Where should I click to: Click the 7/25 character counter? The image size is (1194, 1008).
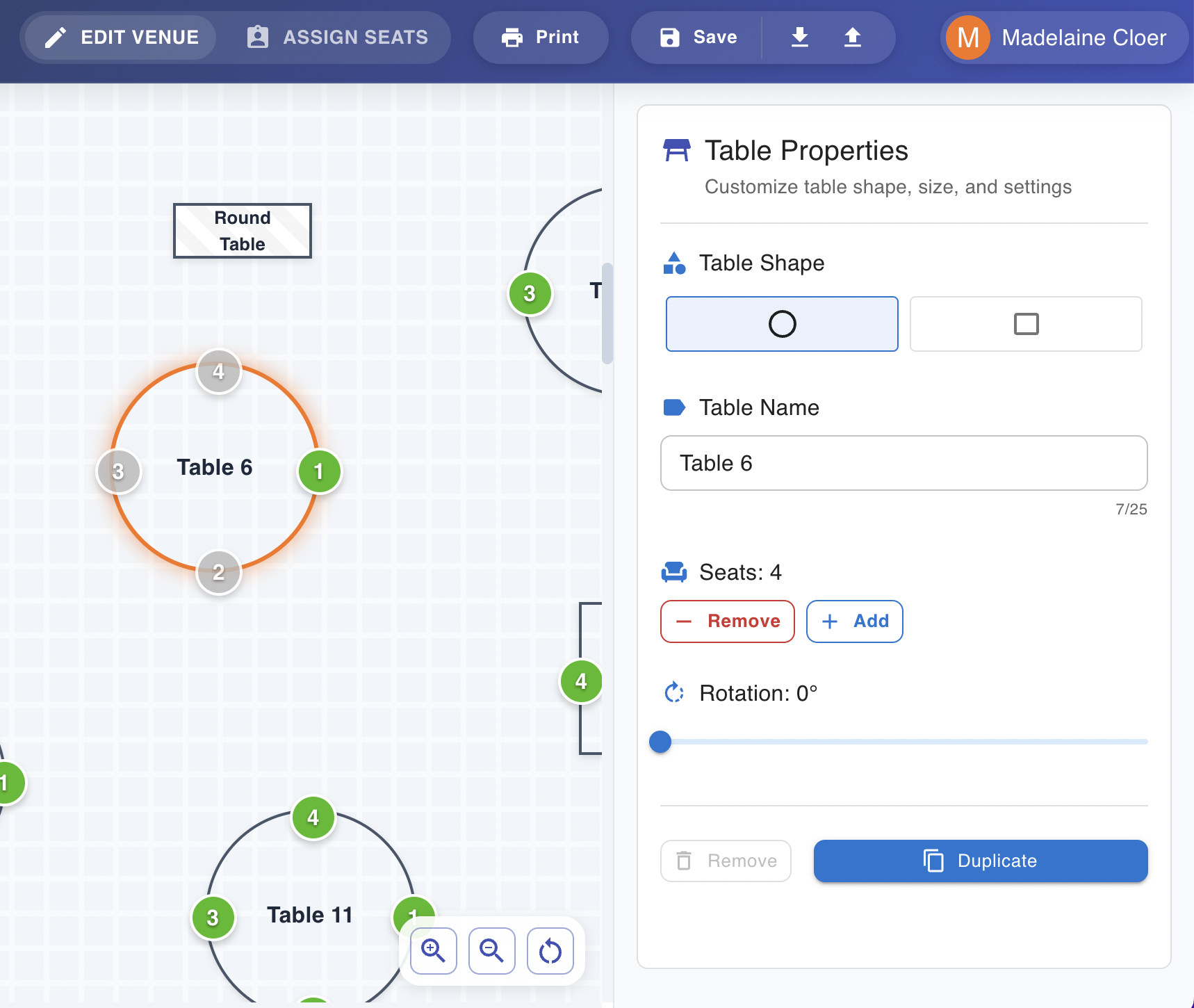click(x=1131, y=509)
